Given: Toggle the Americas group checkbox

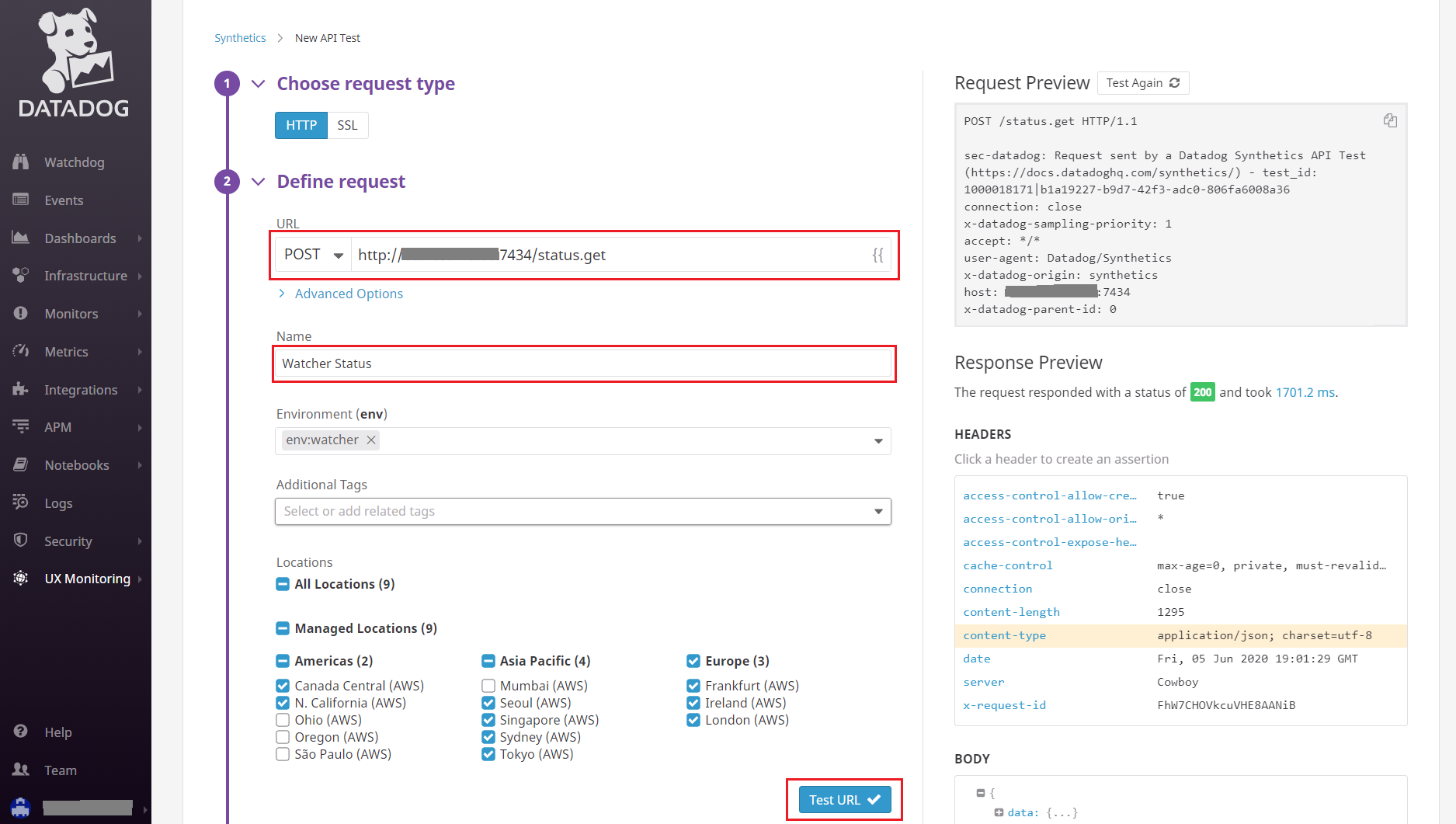Looking at the screenshot, I should point(283,661).
